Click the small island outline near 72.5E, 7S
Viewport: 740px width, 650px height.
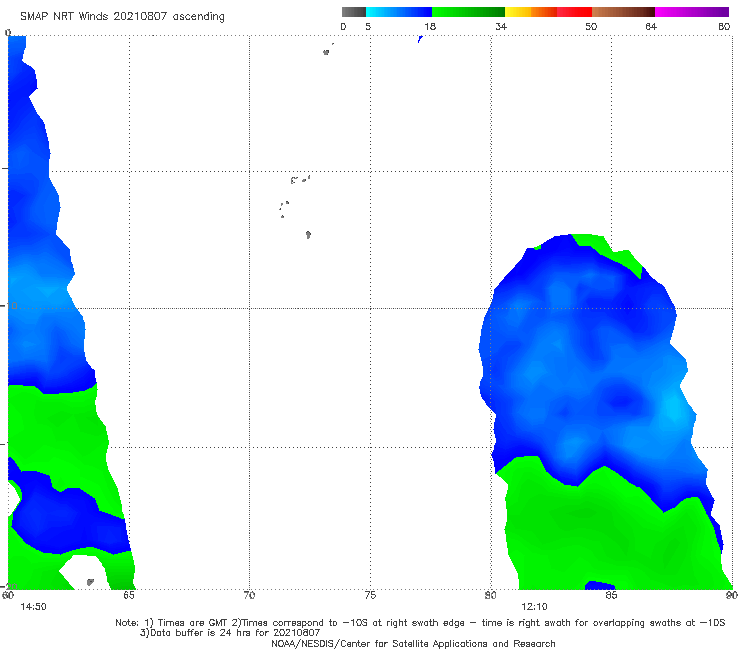point(308,234)
